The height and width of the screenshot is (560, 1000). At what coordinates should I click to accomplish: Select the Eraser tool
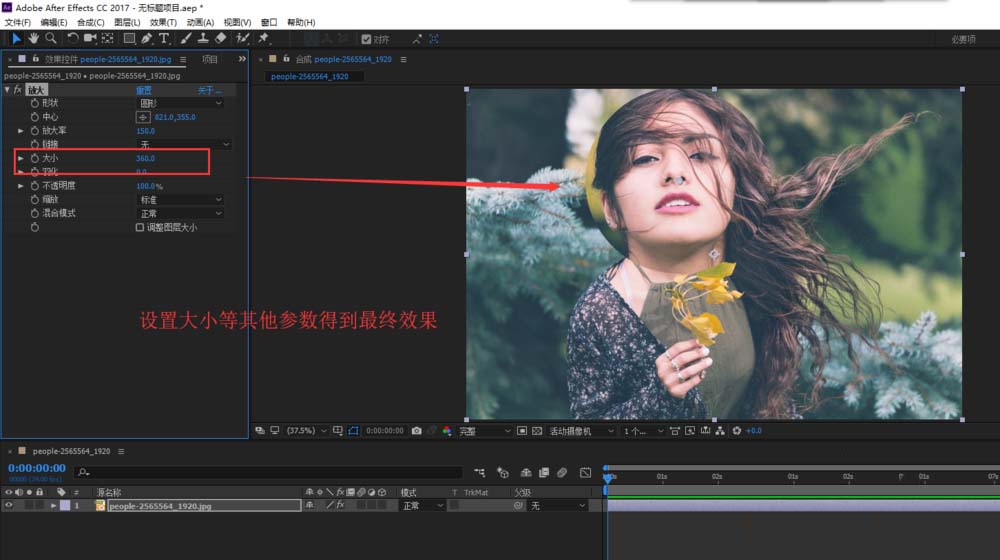(x=221, y=38)
